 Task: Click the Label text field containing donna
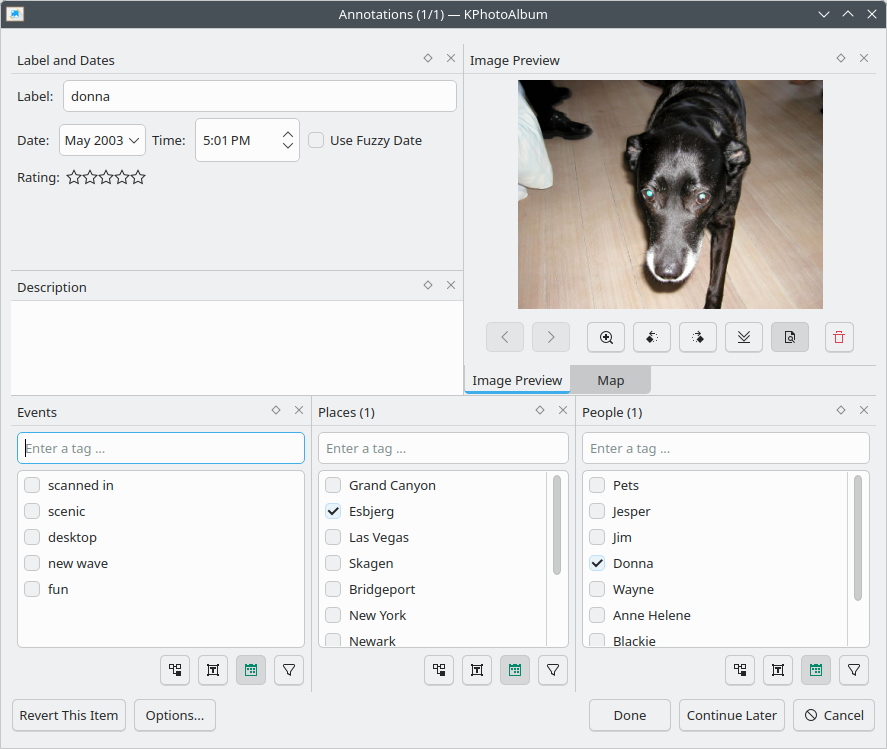pos(260,96)
